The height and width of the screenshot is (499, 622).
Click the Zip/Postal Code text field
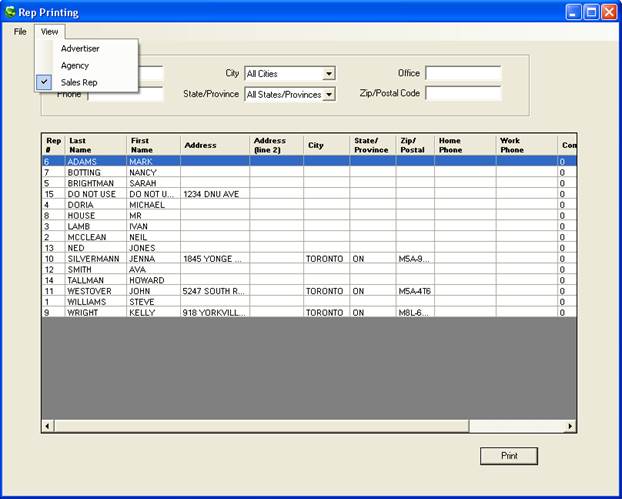(462, 93)
